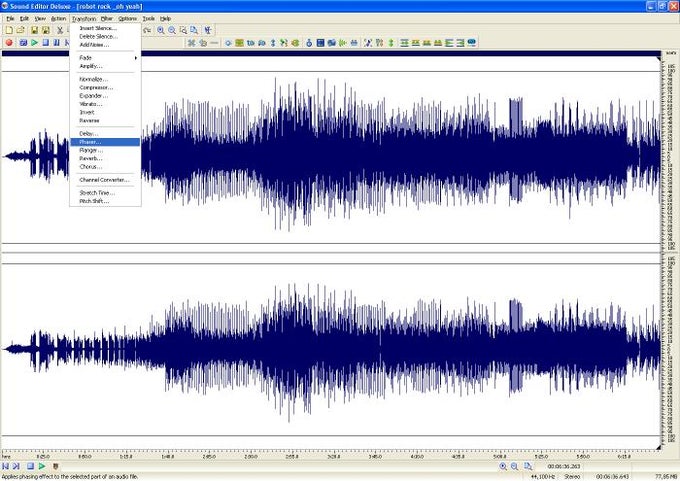Choose Add Noise from Transform menu

point(105,45)
